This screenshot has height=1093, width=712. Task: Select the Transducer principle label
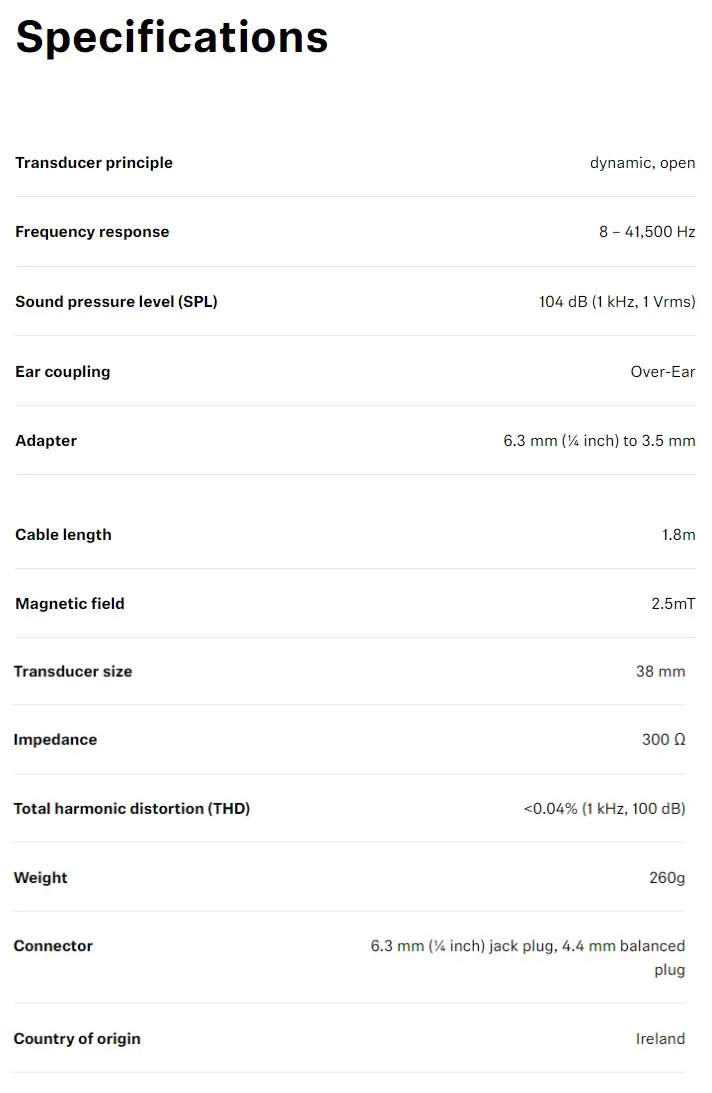(x=94, y=163)
